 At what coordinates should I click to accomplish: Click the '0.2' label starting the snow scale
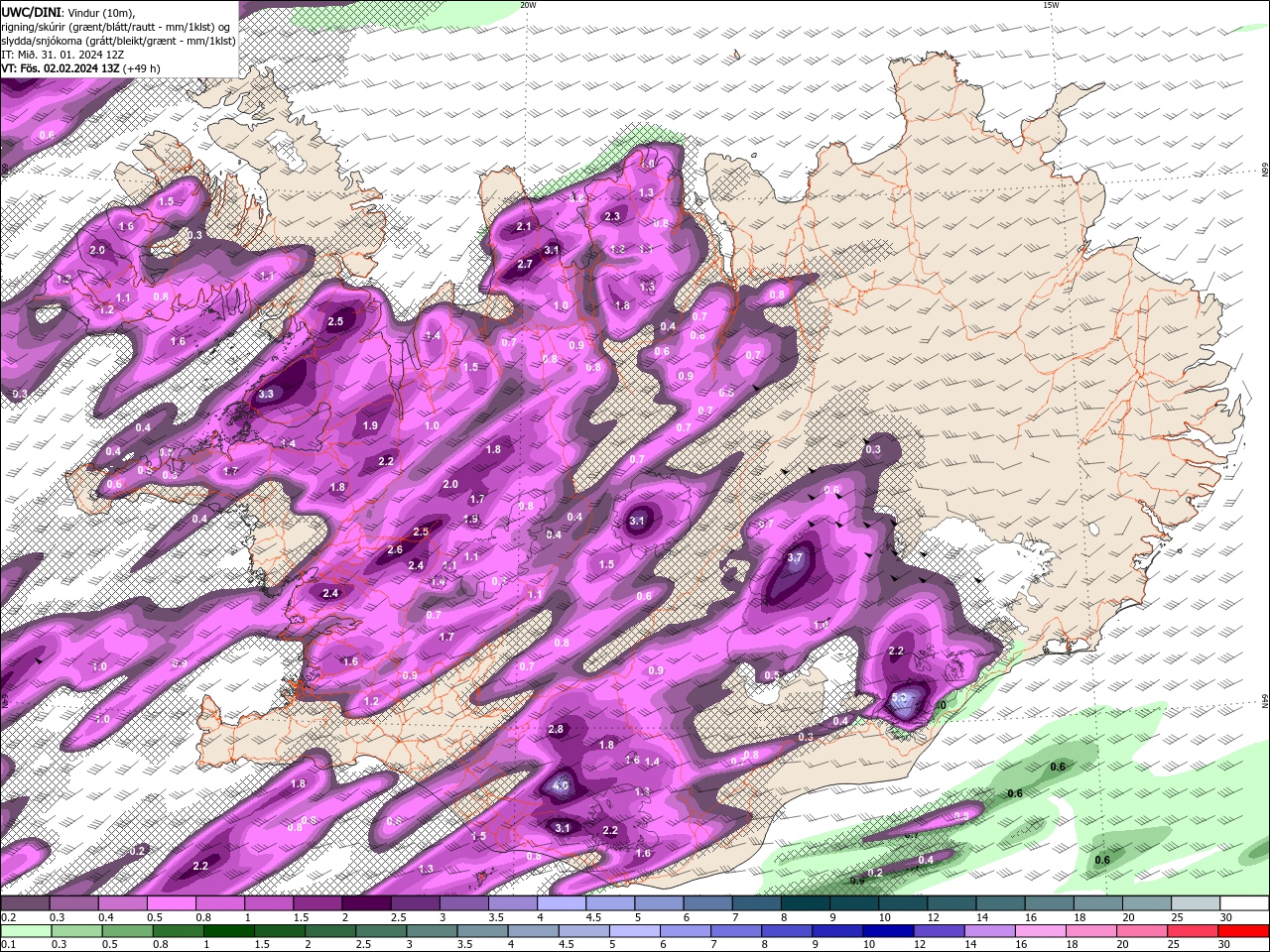point(9,917)
